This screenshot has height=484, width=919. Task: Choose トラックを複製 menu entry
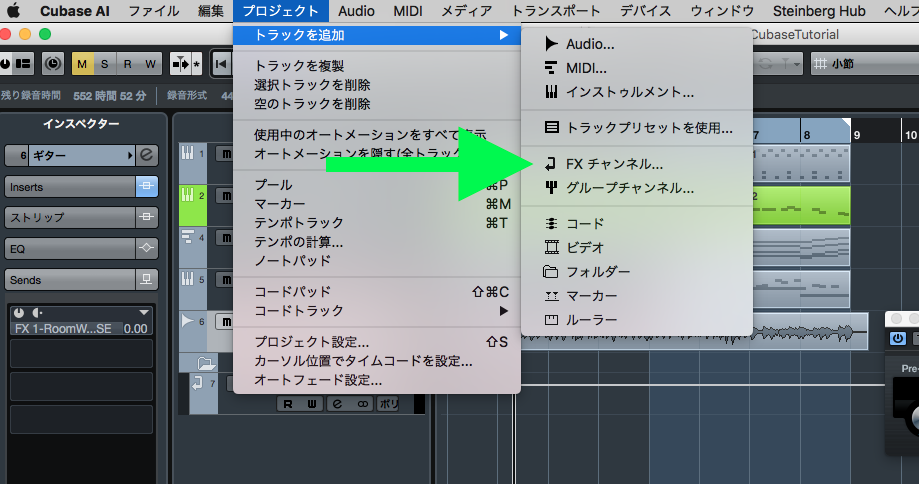376,66
